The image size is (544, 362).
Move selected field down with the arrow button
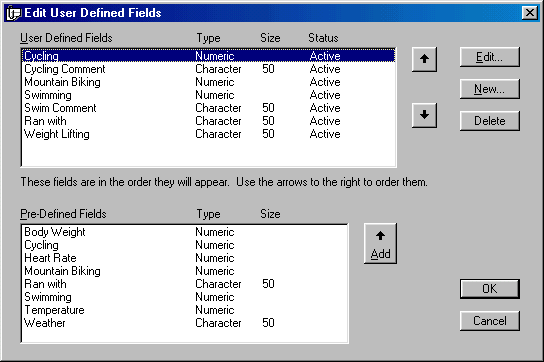(424, 115)
